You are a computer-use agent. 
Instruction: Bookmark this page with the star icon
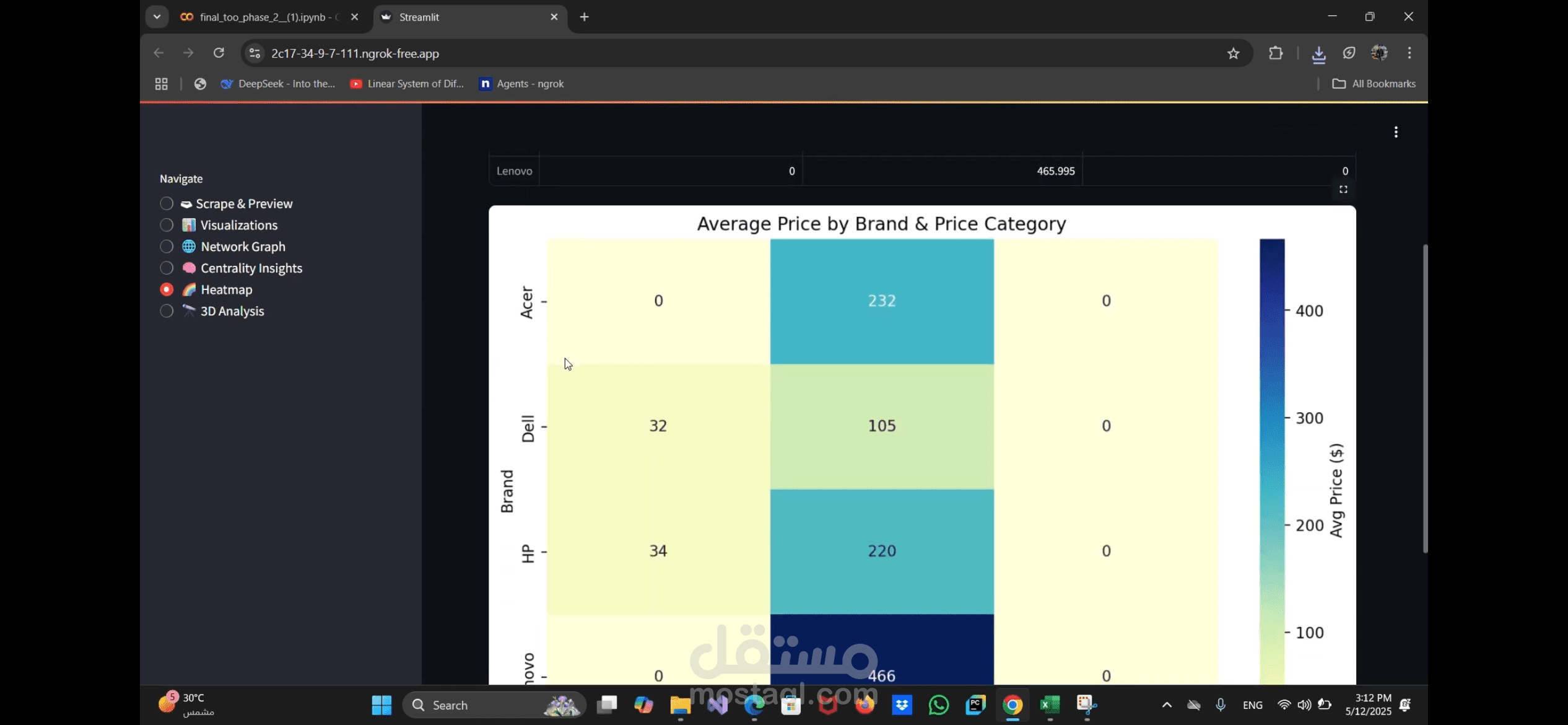click(x=1233, y=53)
